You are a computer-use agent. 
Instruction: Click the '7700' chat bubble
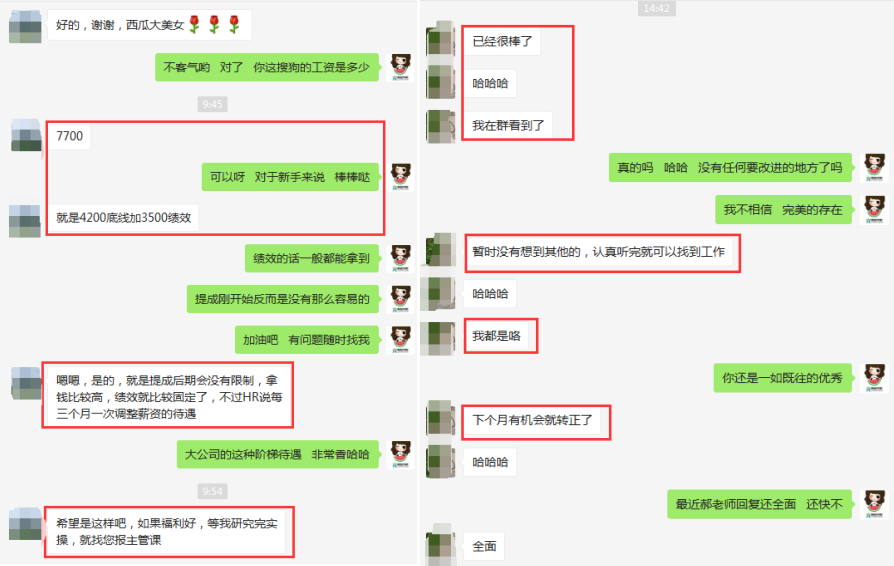[70, 136]
